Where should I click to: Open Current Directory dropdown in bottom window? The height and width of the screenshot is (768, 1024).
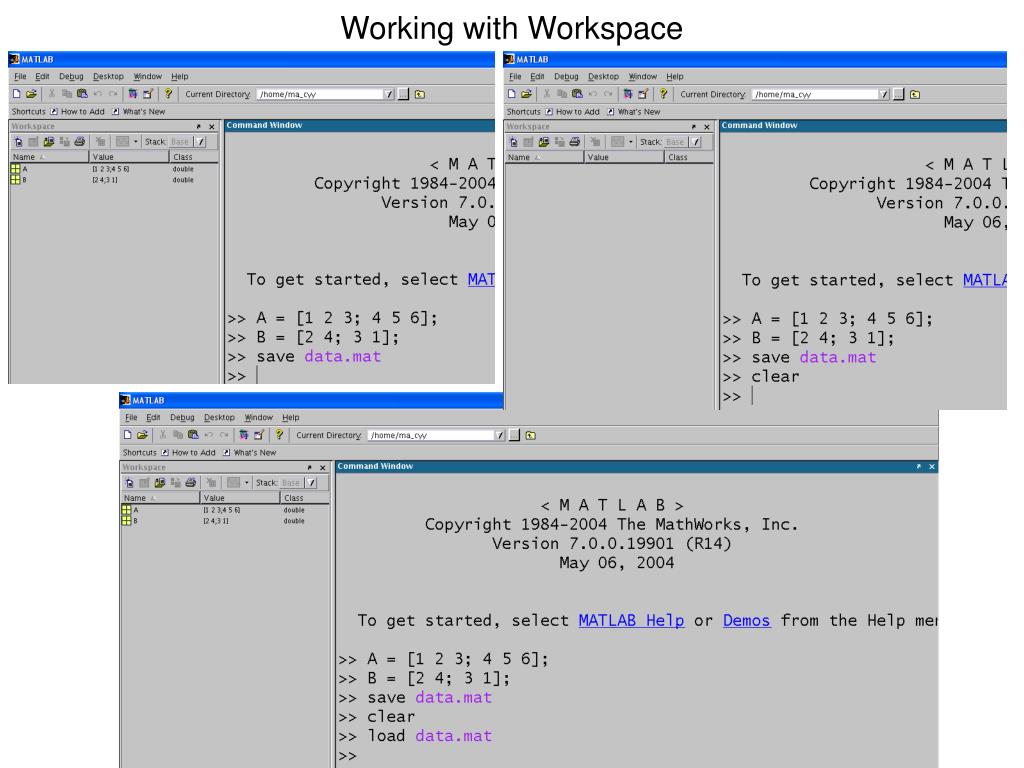tap(500, 435)
